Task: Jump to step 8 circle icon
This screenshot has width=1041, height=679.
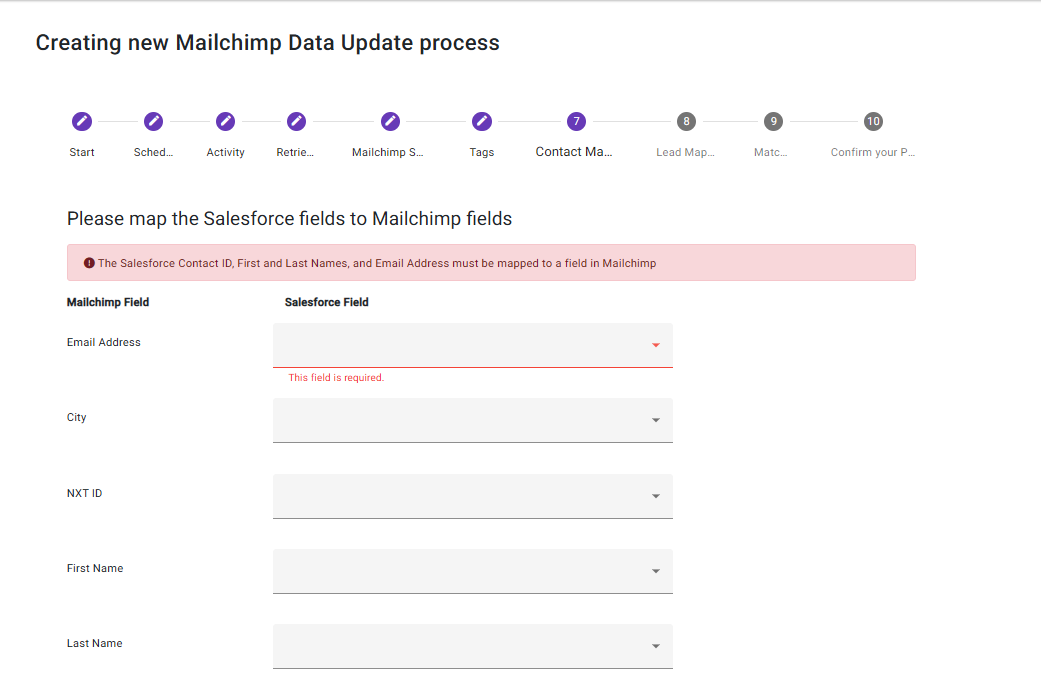Action: [685, 121]
